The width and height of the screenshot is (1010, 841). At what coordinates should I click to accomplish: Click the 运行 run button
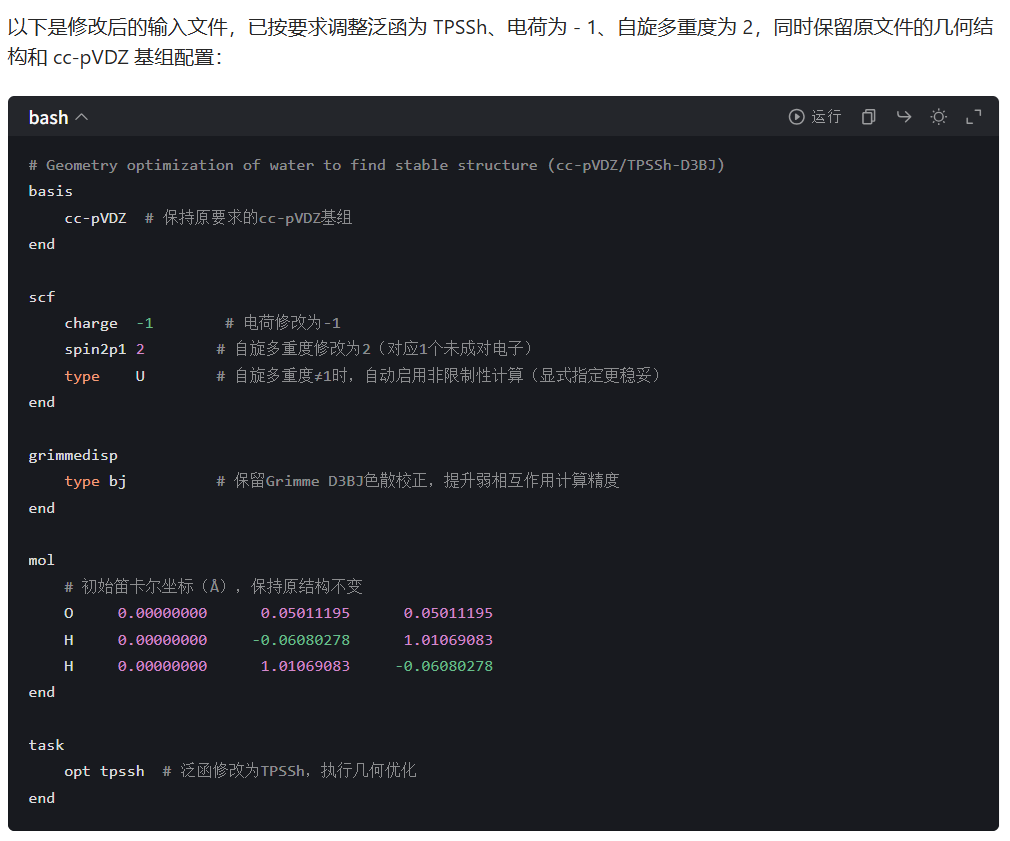(x=825, y=117)
